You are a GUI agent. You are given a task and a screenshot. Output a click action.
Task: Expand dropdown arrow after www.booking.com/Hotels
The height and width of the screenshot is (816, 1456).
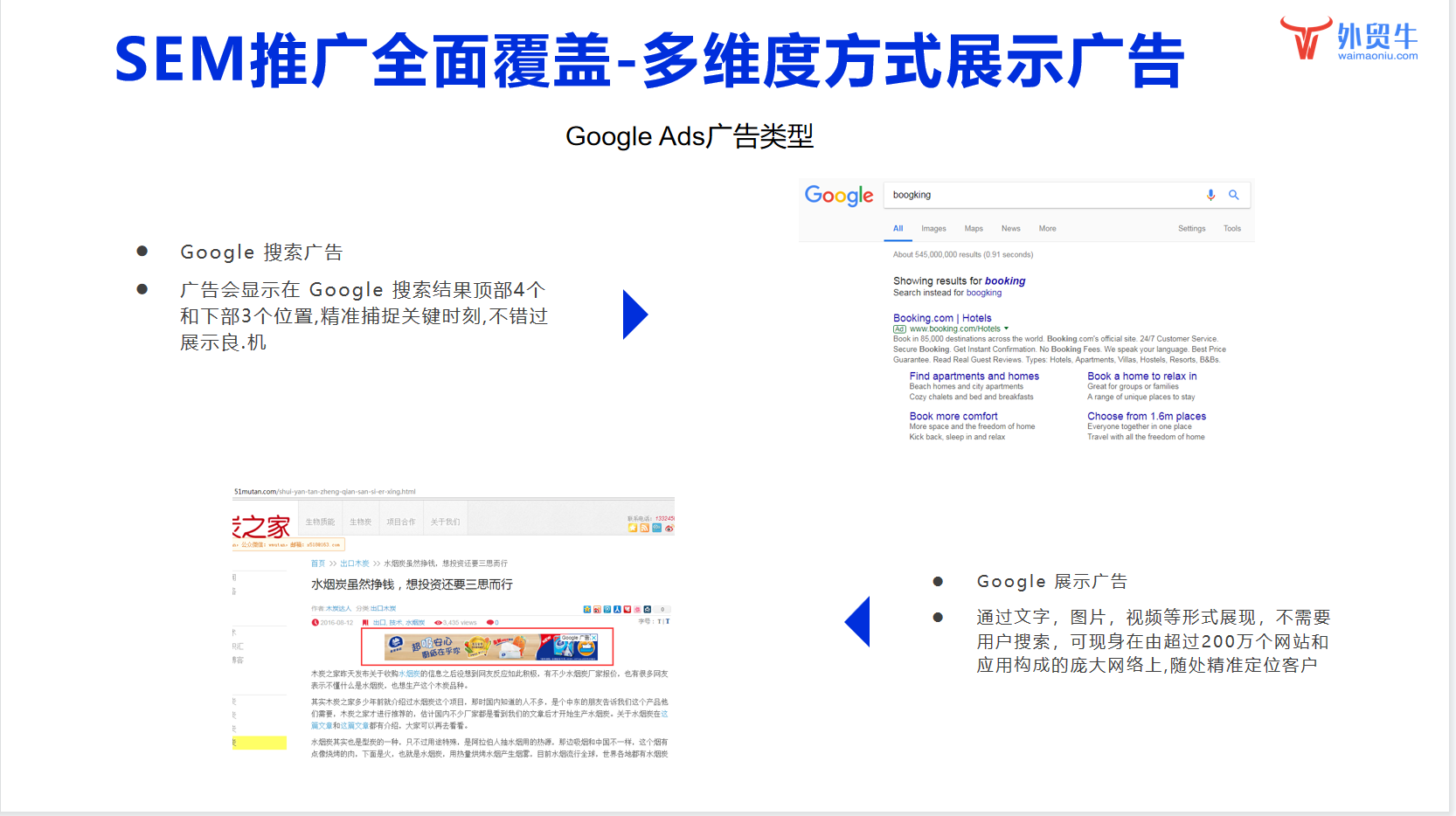pyautogui.click(x=1006, y=328)
